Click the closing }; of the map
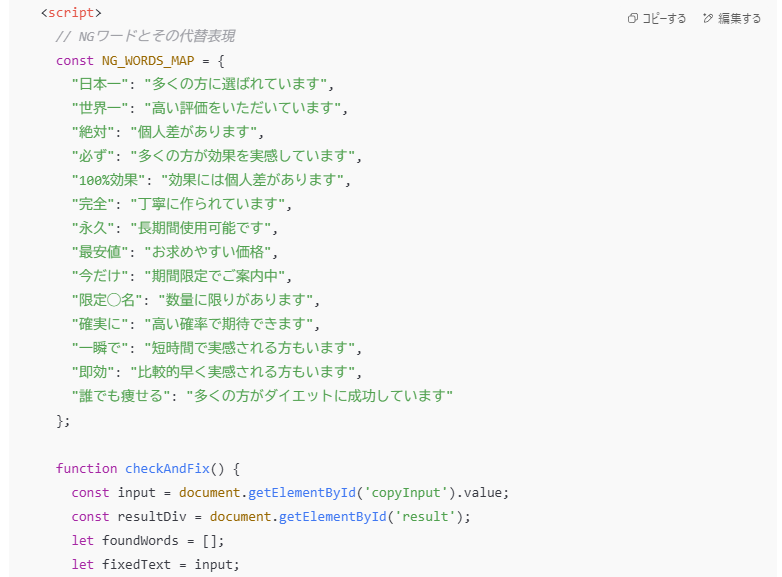This screenshot has height=577, width=782. coord(63,420)
